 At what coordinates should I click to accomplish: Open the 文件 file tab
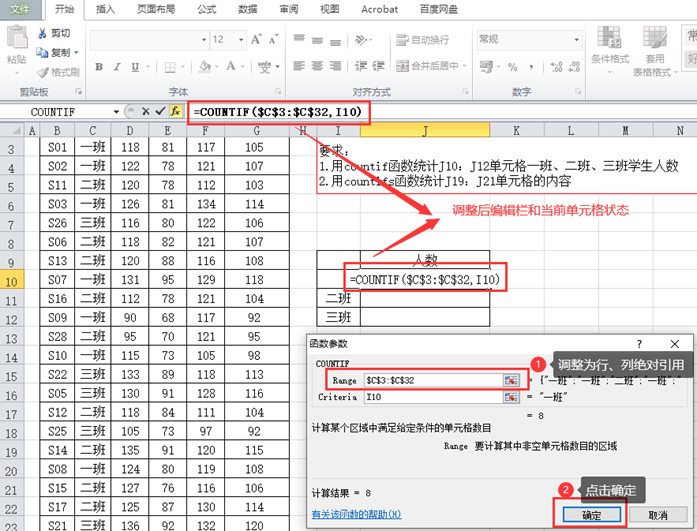point(21,9)
